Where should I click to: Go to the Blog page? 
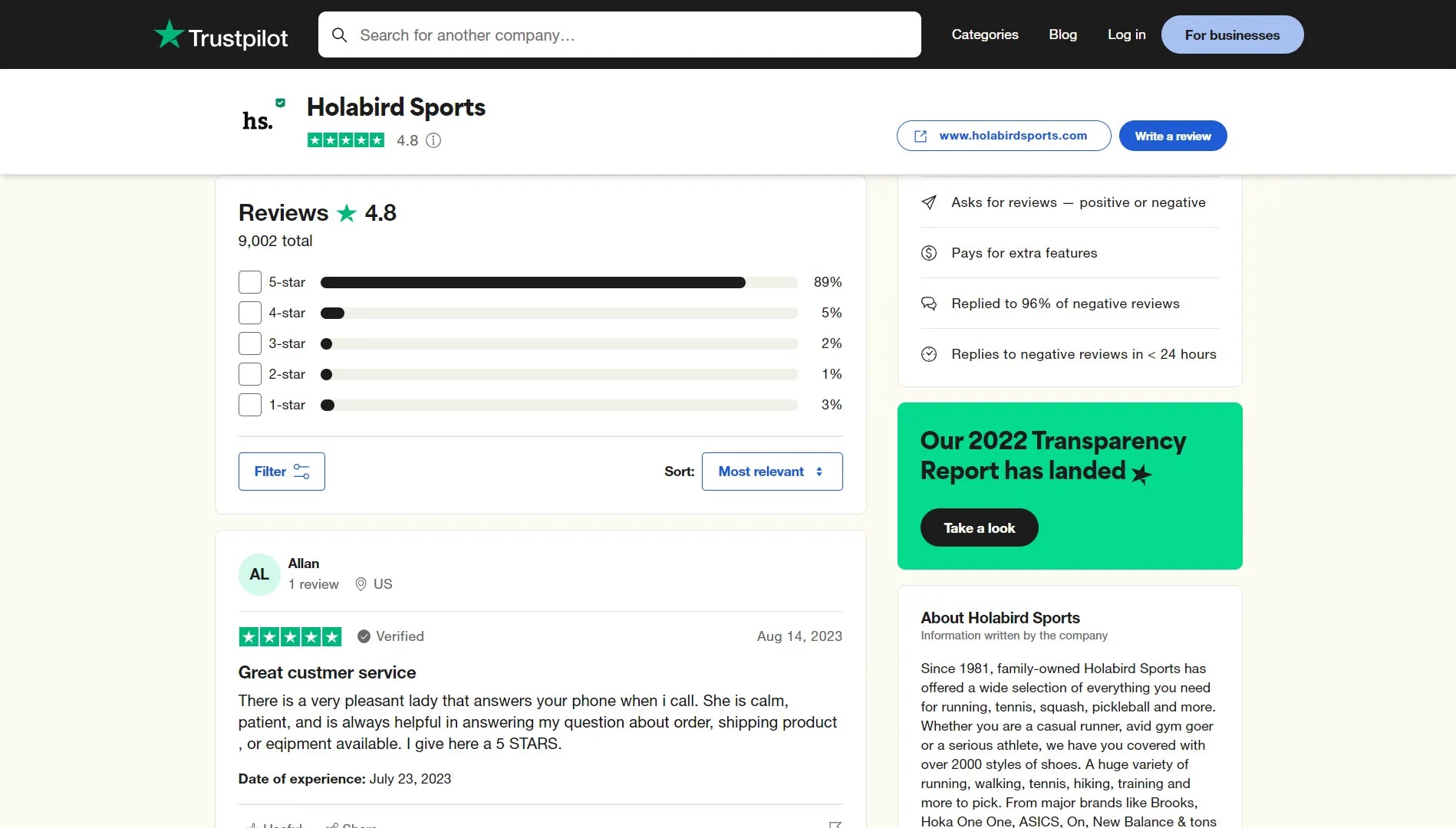coord(1062,34)
